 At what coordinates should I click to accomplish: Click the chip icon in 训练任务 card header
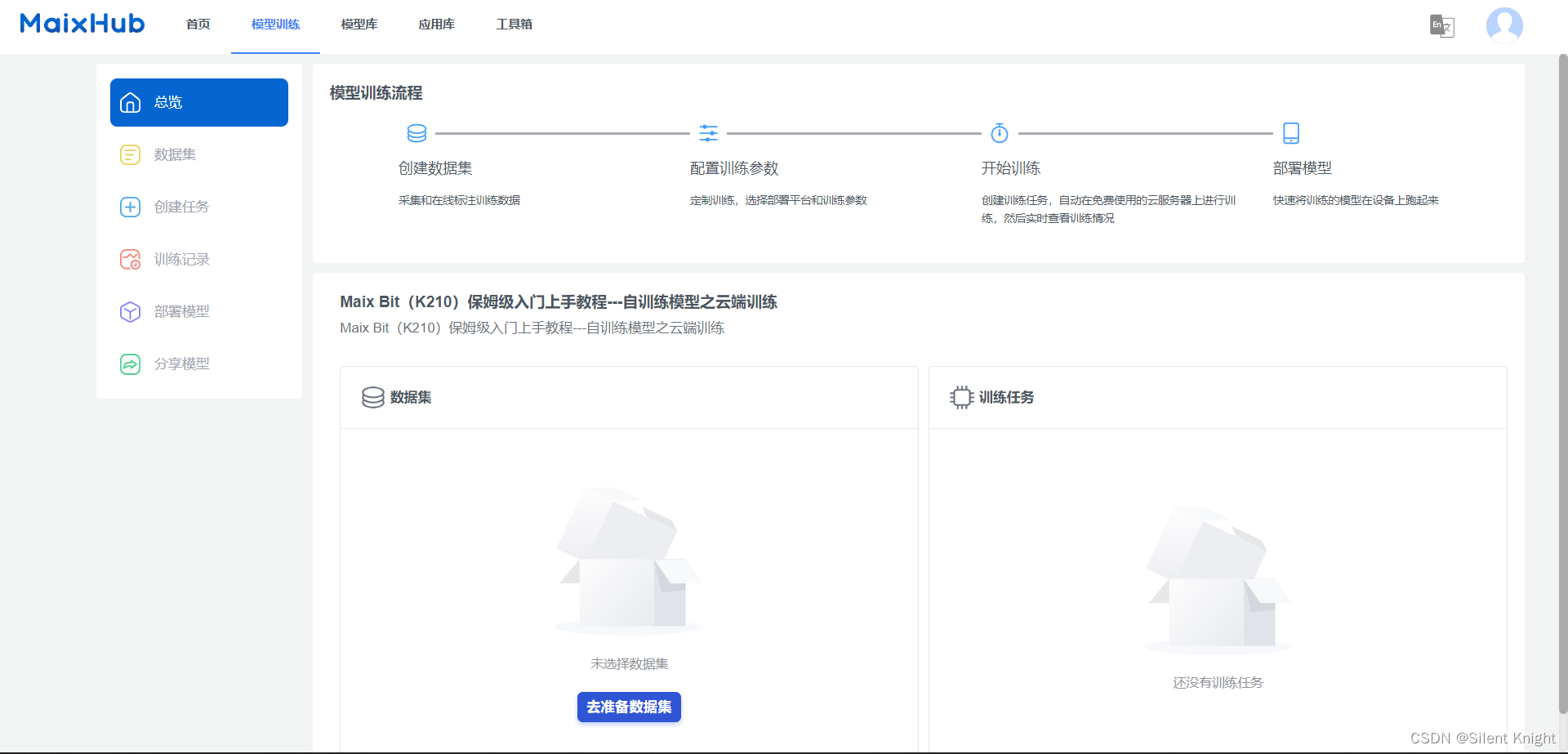tap(962, 397)
